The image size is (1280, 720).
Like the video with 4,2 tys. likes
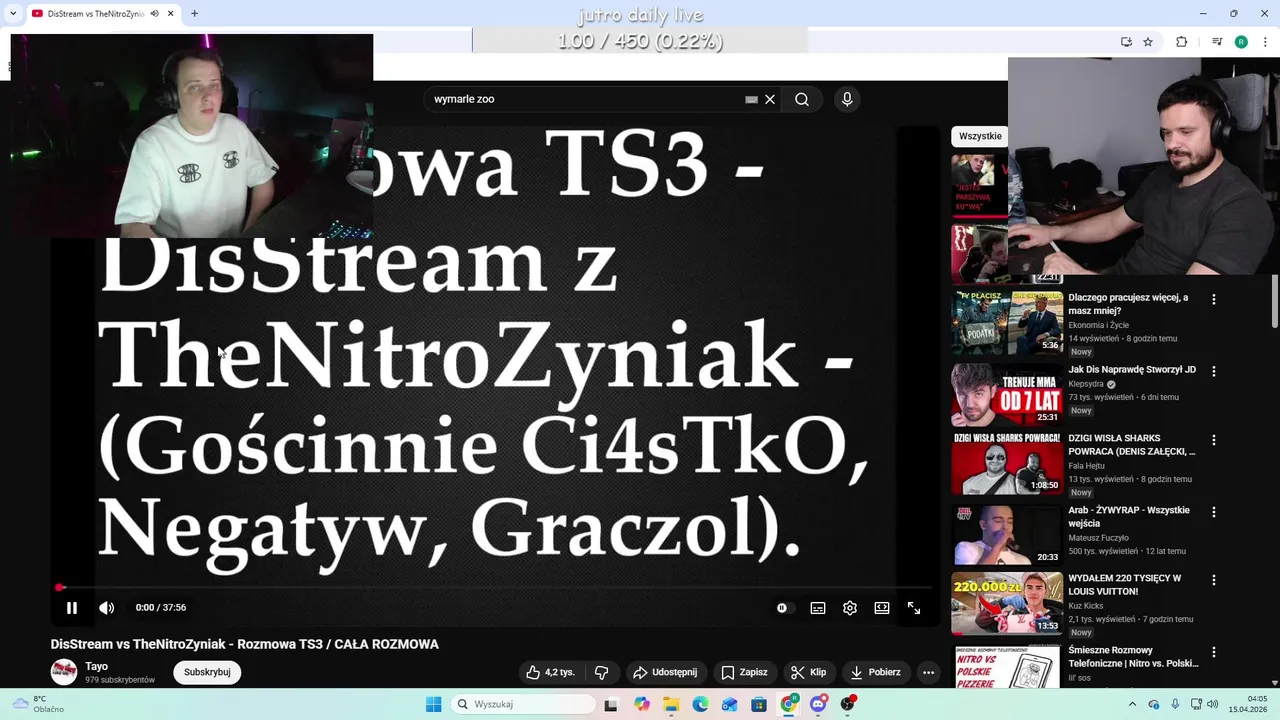pos(551,672)
